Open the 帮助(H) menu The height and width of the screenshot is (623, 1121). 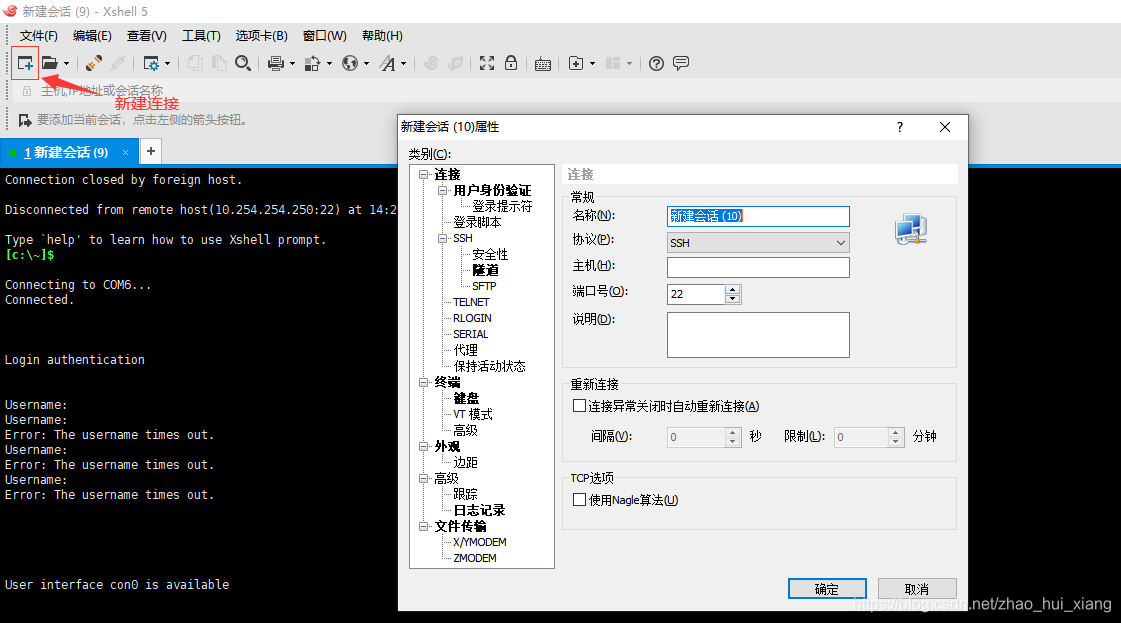coord(382,36)
